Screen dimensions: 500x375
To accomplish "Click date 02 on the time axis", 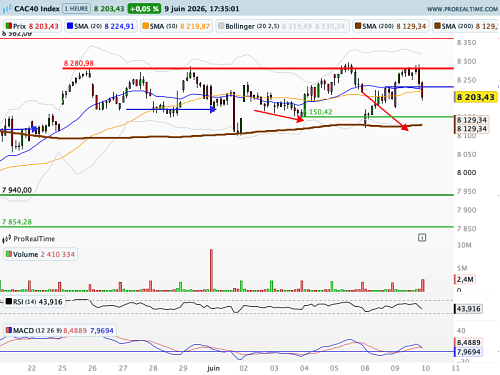I will (244, 368).
